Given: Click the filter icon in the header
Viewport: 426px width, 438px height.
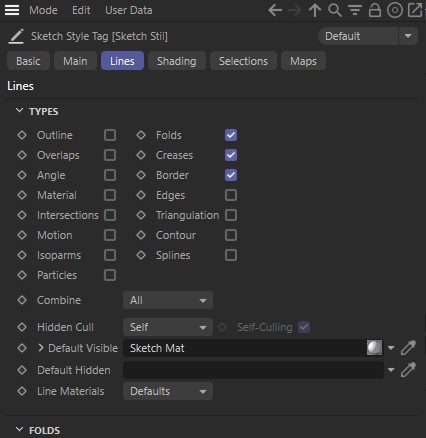Looking at the screenshot, I should pos(355,10).
